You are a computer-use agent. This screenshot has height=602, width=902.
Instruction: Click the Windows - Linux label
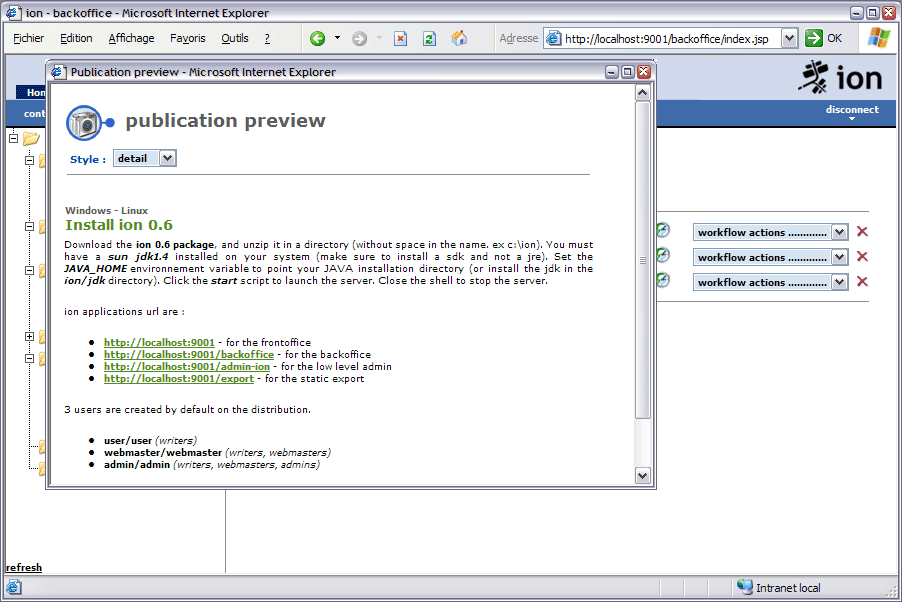[x=106, y=211]
